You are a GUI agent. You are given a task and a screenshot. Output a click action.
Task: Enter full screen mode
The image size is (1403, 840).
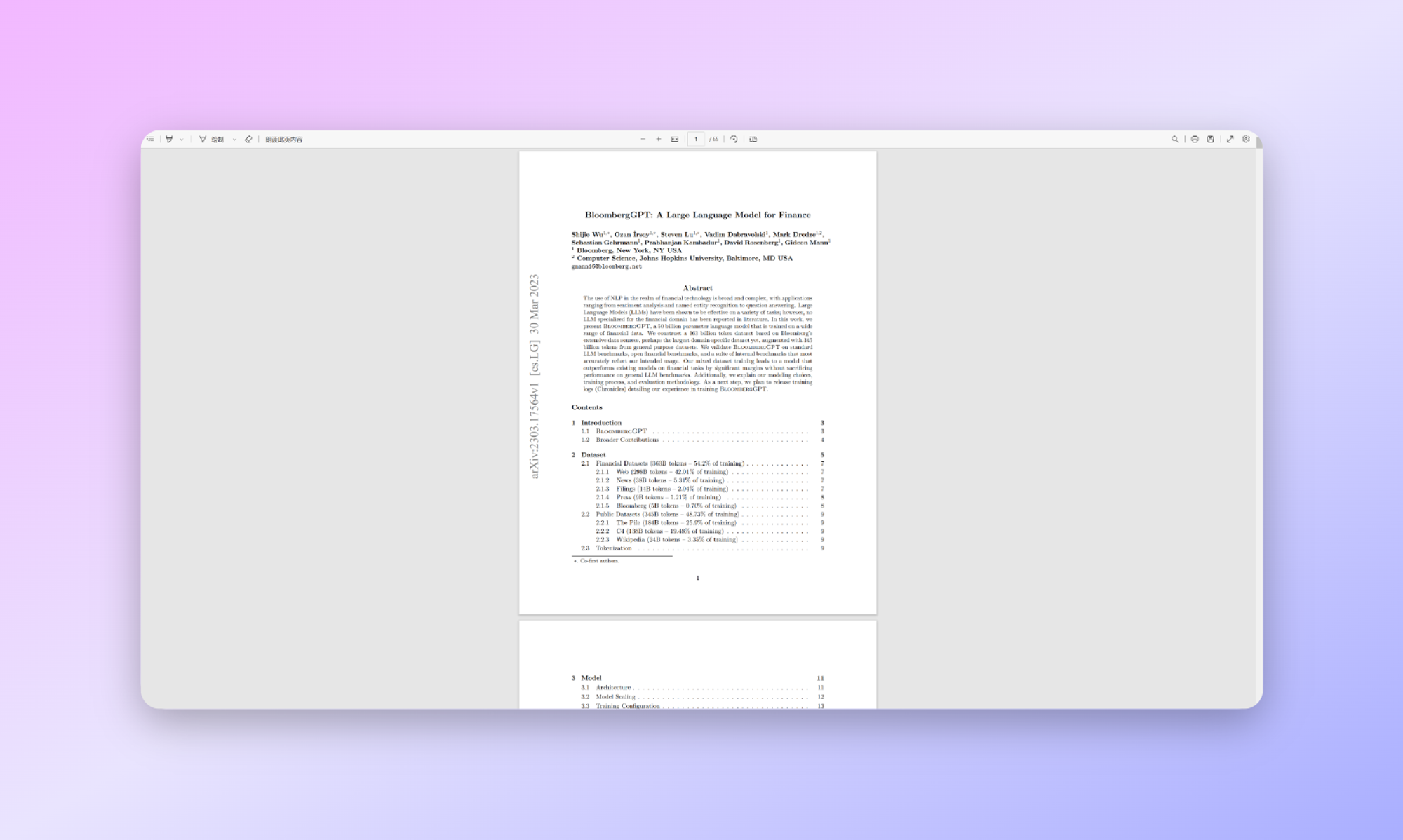[x=1230, y=139]
